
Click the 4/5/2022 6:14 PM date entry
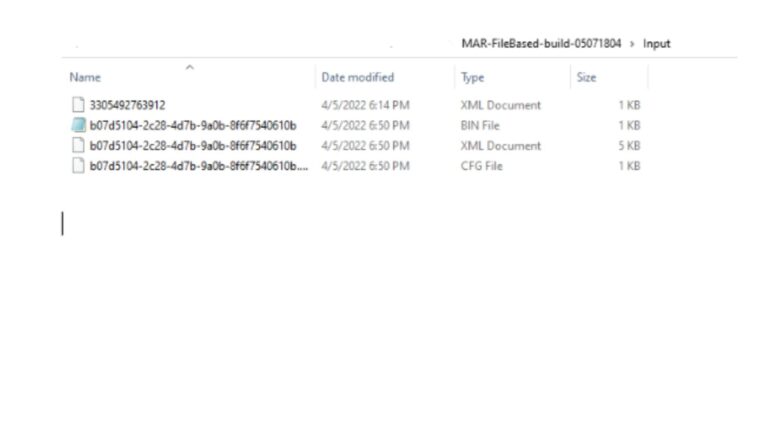(x=365, y=105)
